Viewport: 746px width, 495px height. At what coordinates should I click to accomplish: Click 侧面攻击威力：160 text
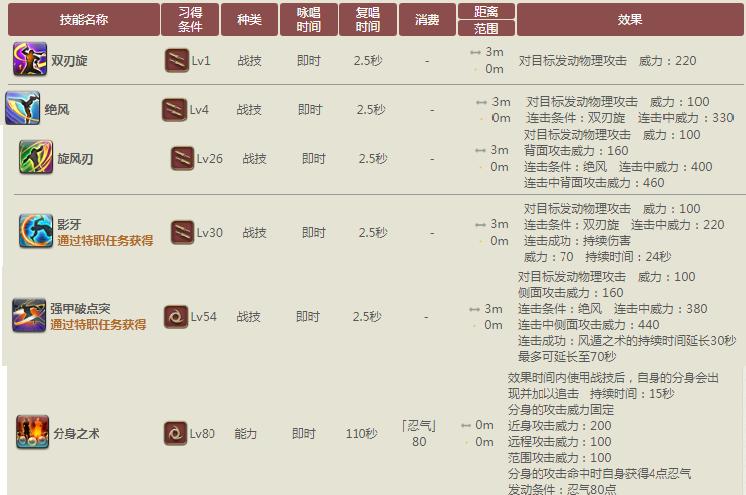[x=570, y=293]
